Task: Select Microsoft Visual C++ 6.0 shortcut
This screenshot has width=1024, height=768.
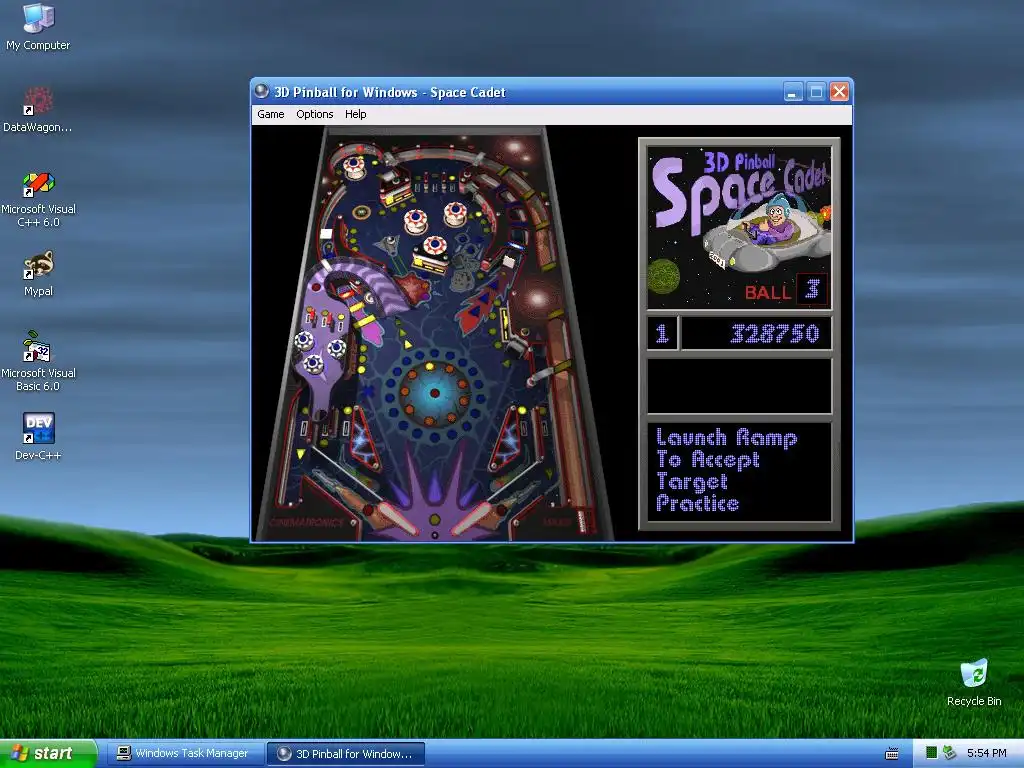Action: click(38, 199)
